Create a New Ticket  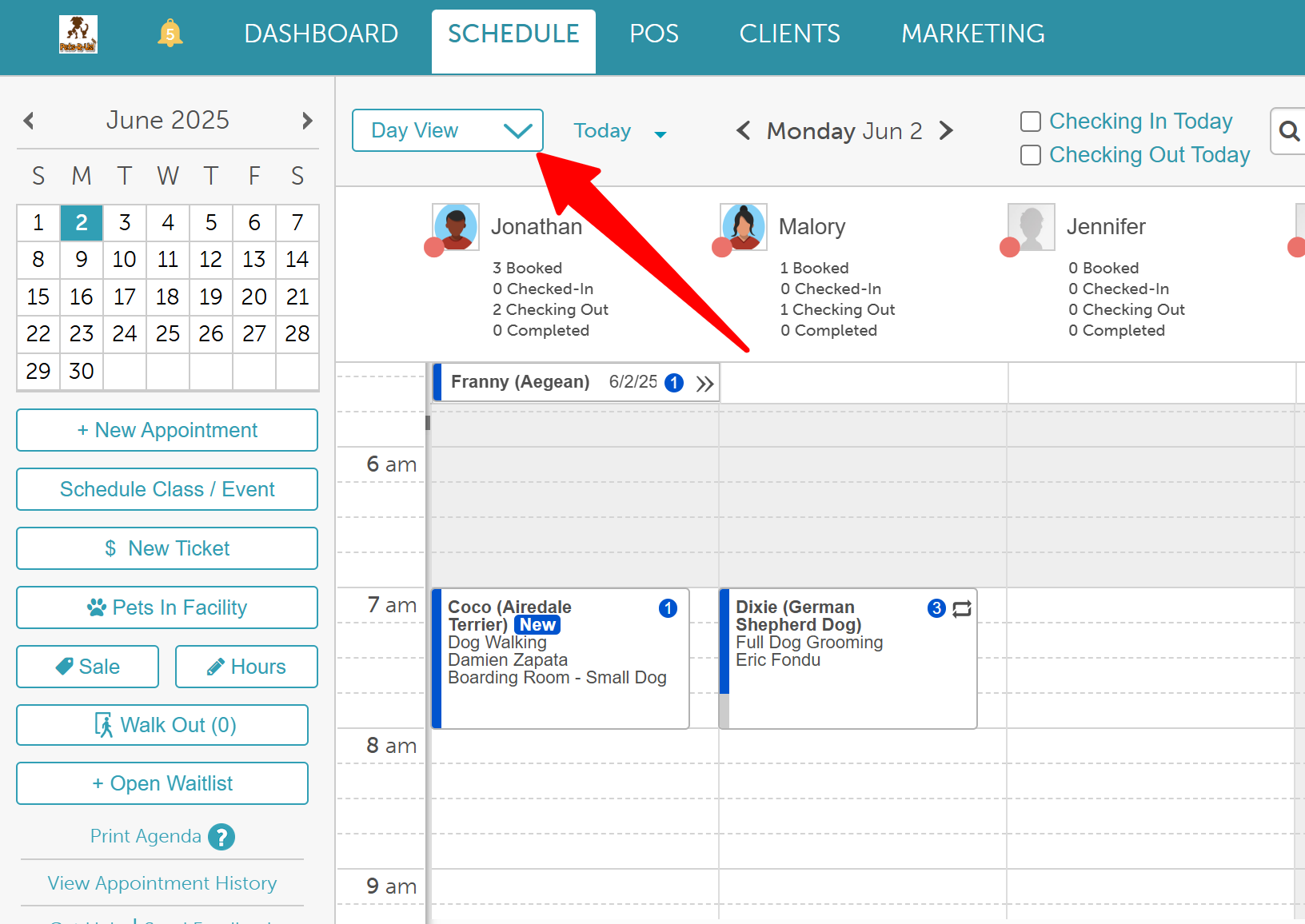167,548
